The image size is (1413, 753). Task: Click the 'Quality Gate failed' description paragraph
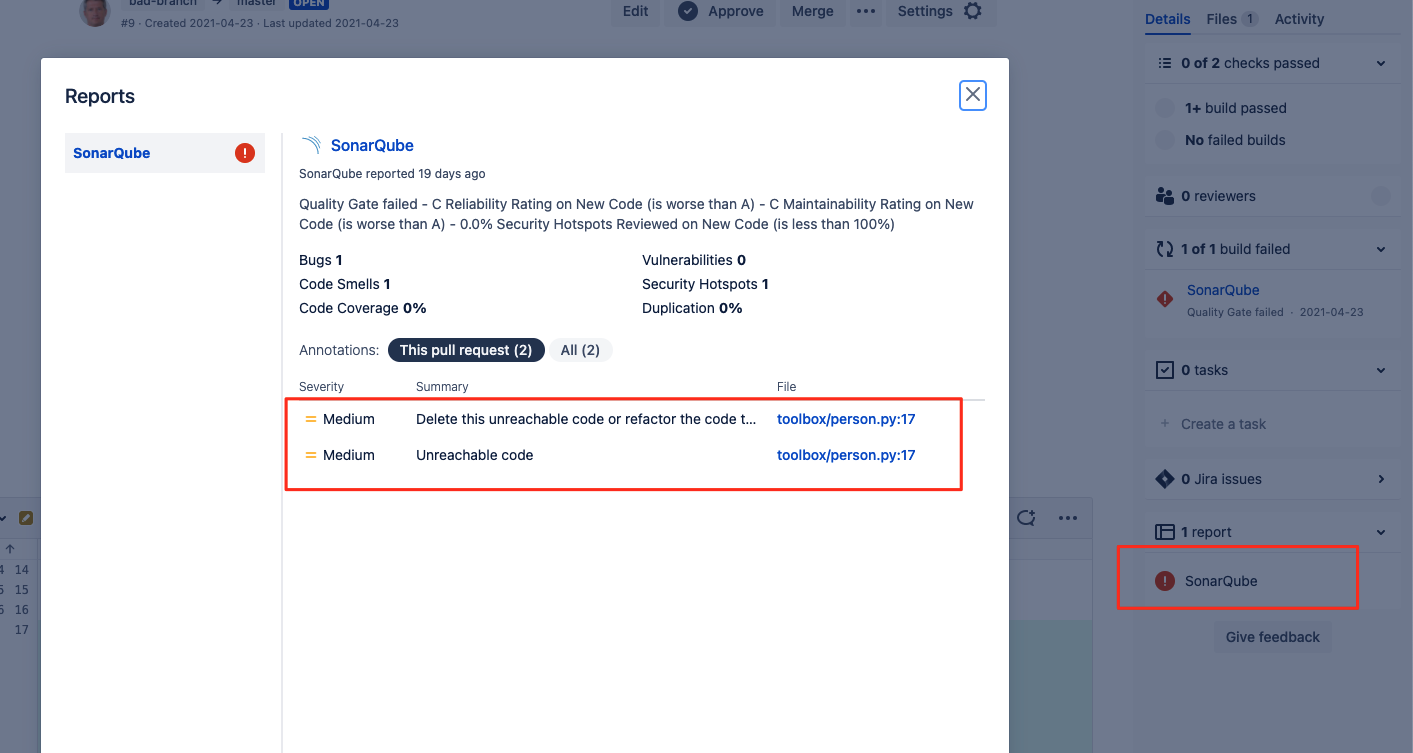click(x=636, y=214)
